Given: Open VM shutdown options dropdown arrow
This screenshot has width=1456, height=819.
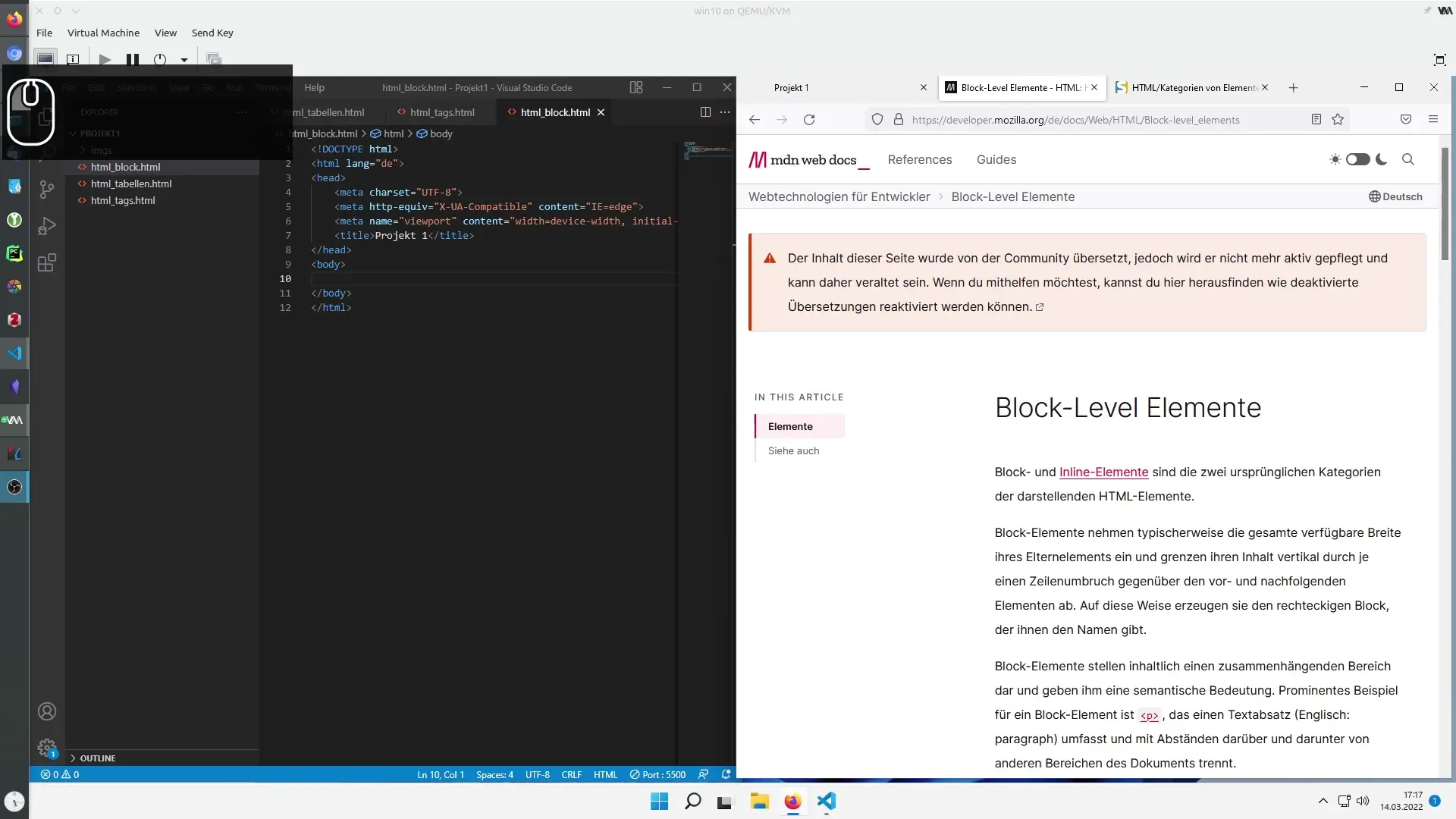Looking at the screenshot, I should point(184,59).
